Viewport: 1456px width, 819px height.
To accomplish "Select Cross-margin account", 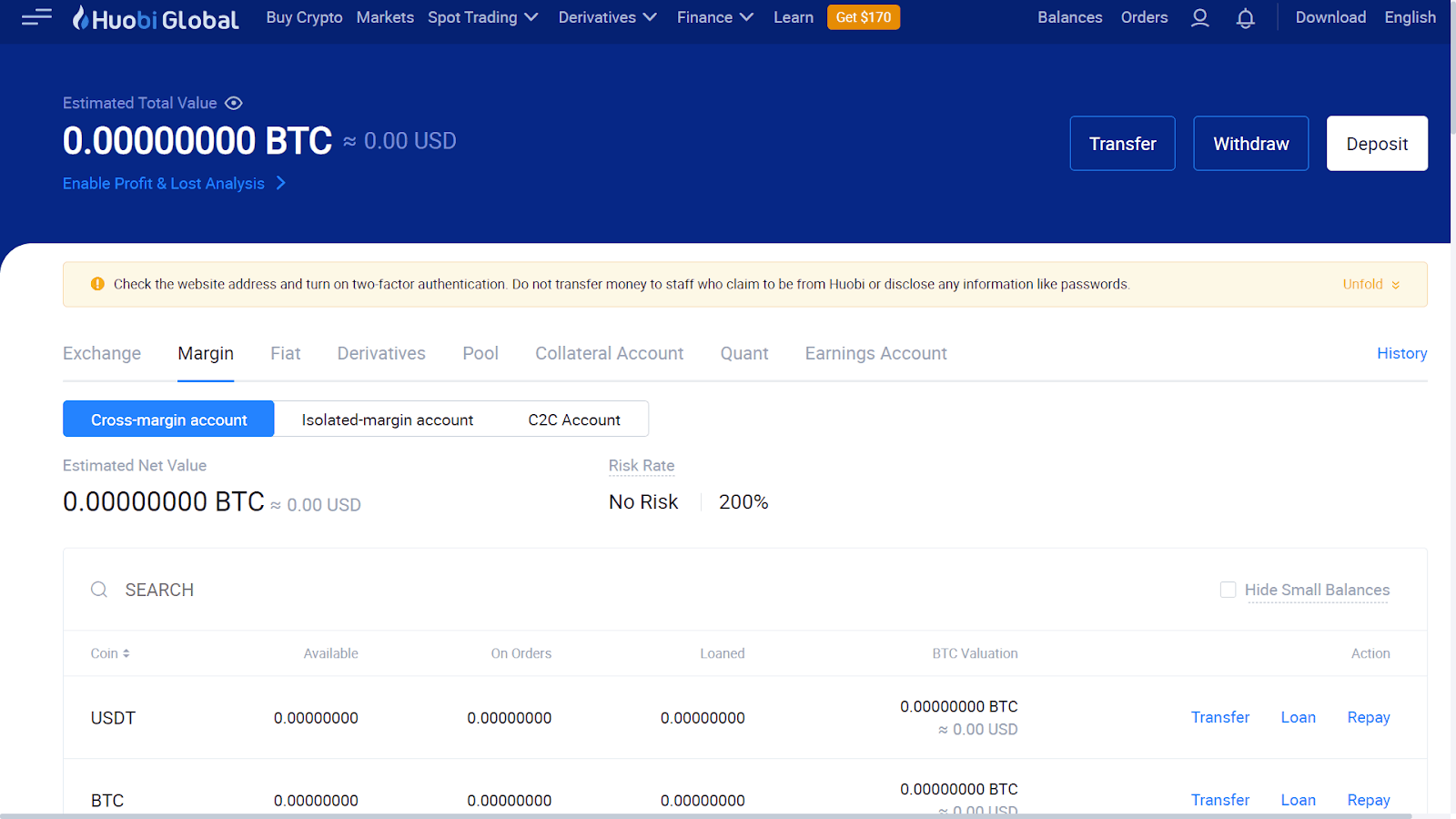I will tap(168, 419).
